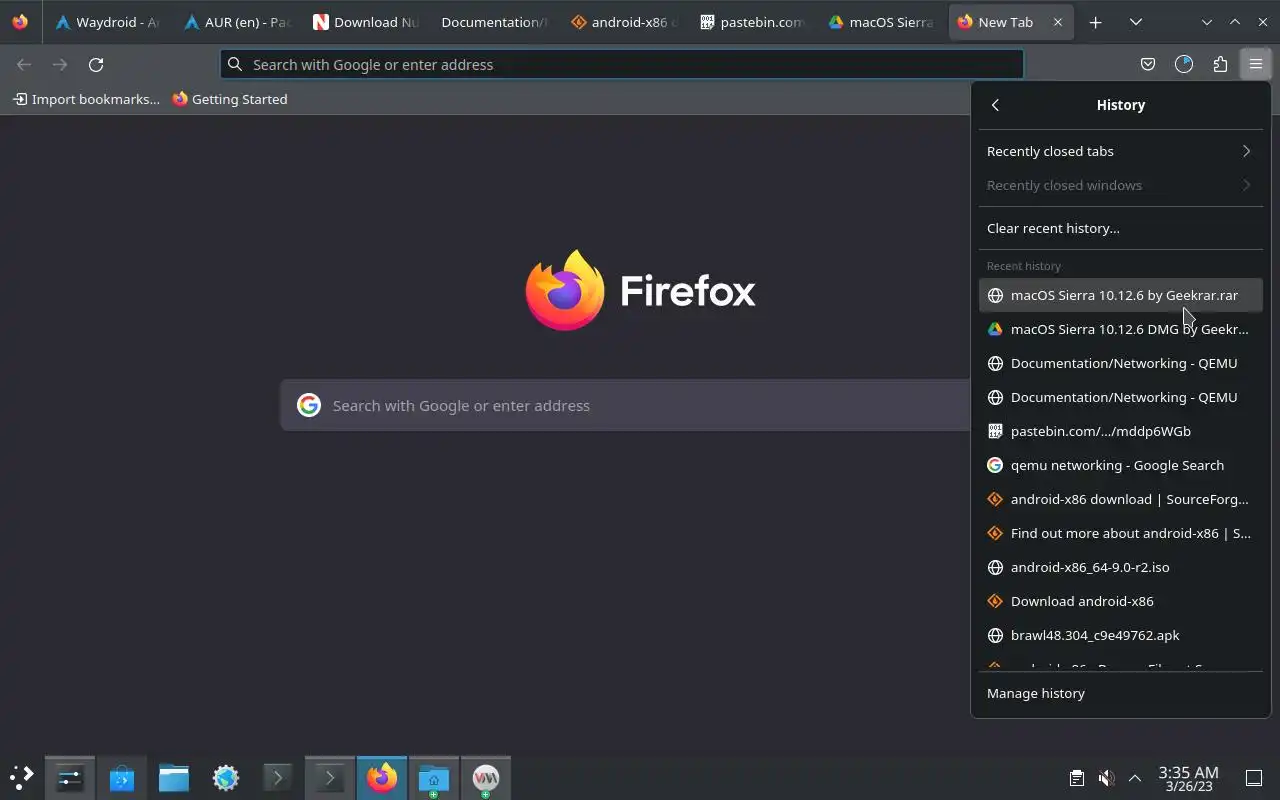Image resolution: width=1280 pixels, height=800 pixels.
Task: Open android-x86 download SourceForge entry
Action: (1120, 499)
